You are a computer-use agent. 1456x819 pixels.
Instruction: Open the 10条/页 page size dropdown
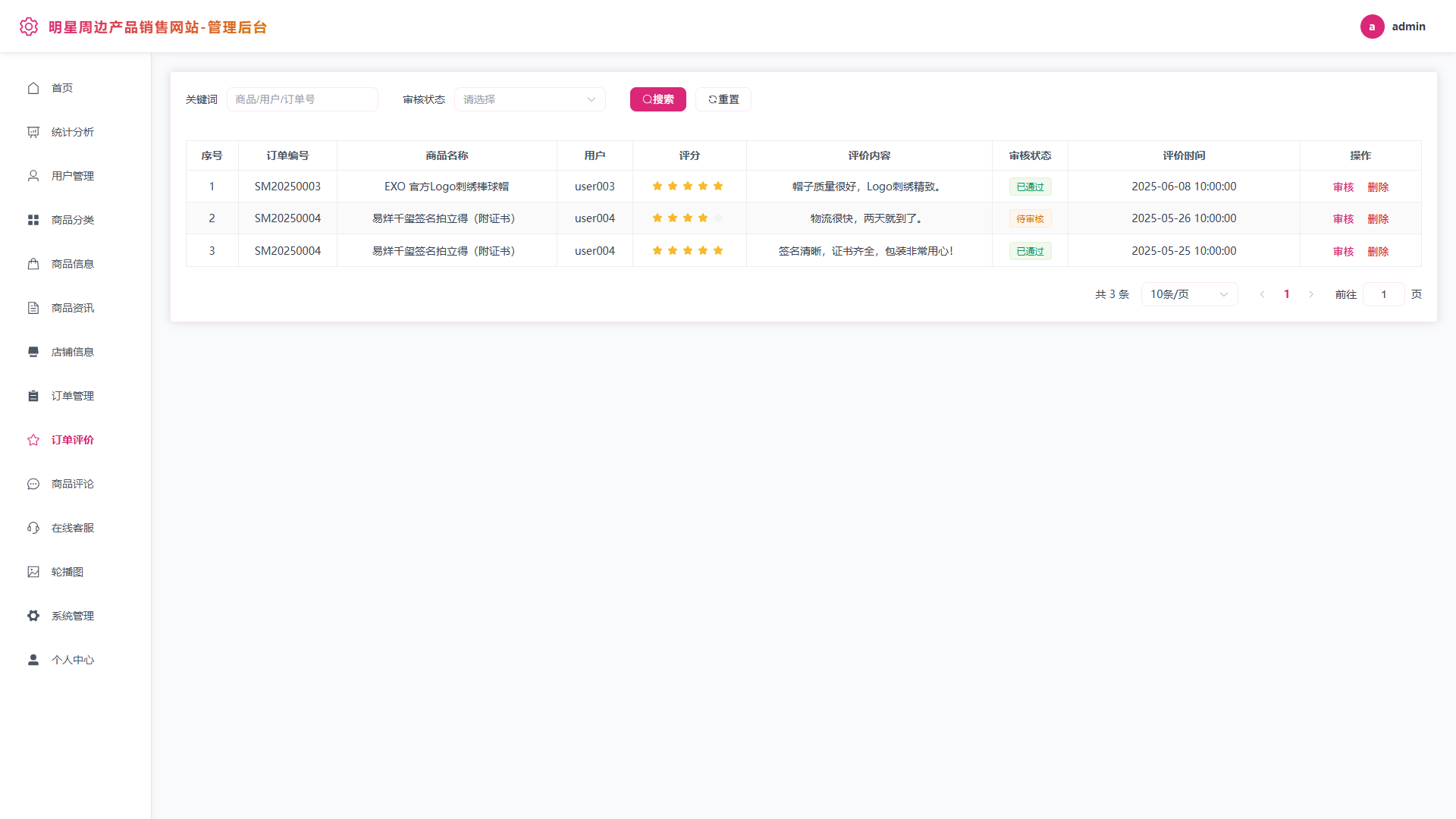click(1189, 294)
